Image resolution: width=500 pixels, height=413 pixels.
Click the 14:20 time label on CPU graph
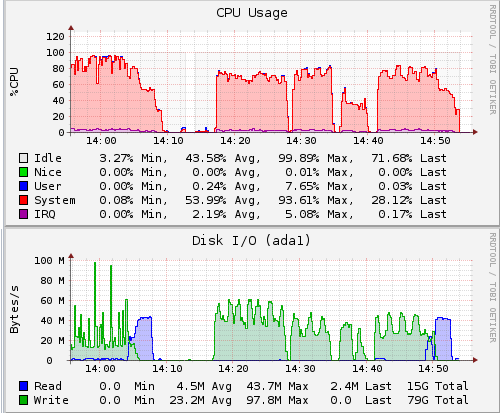coord(235,141)
